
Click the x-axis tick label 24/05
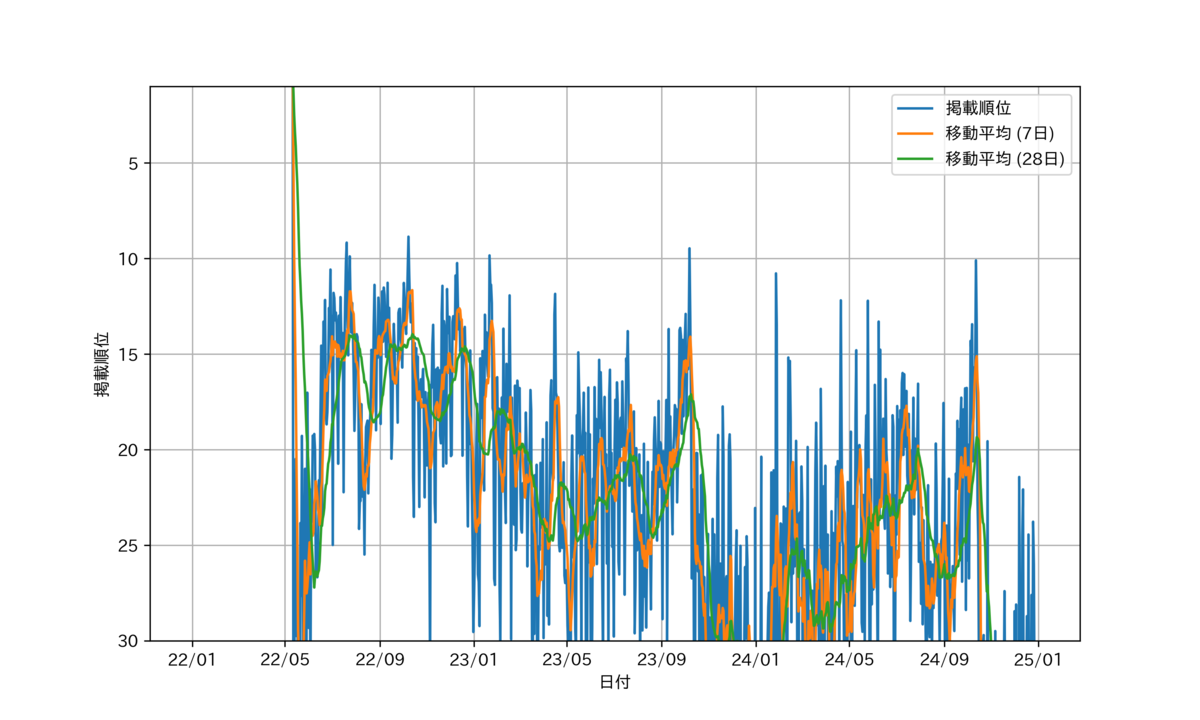pos(850,660)
